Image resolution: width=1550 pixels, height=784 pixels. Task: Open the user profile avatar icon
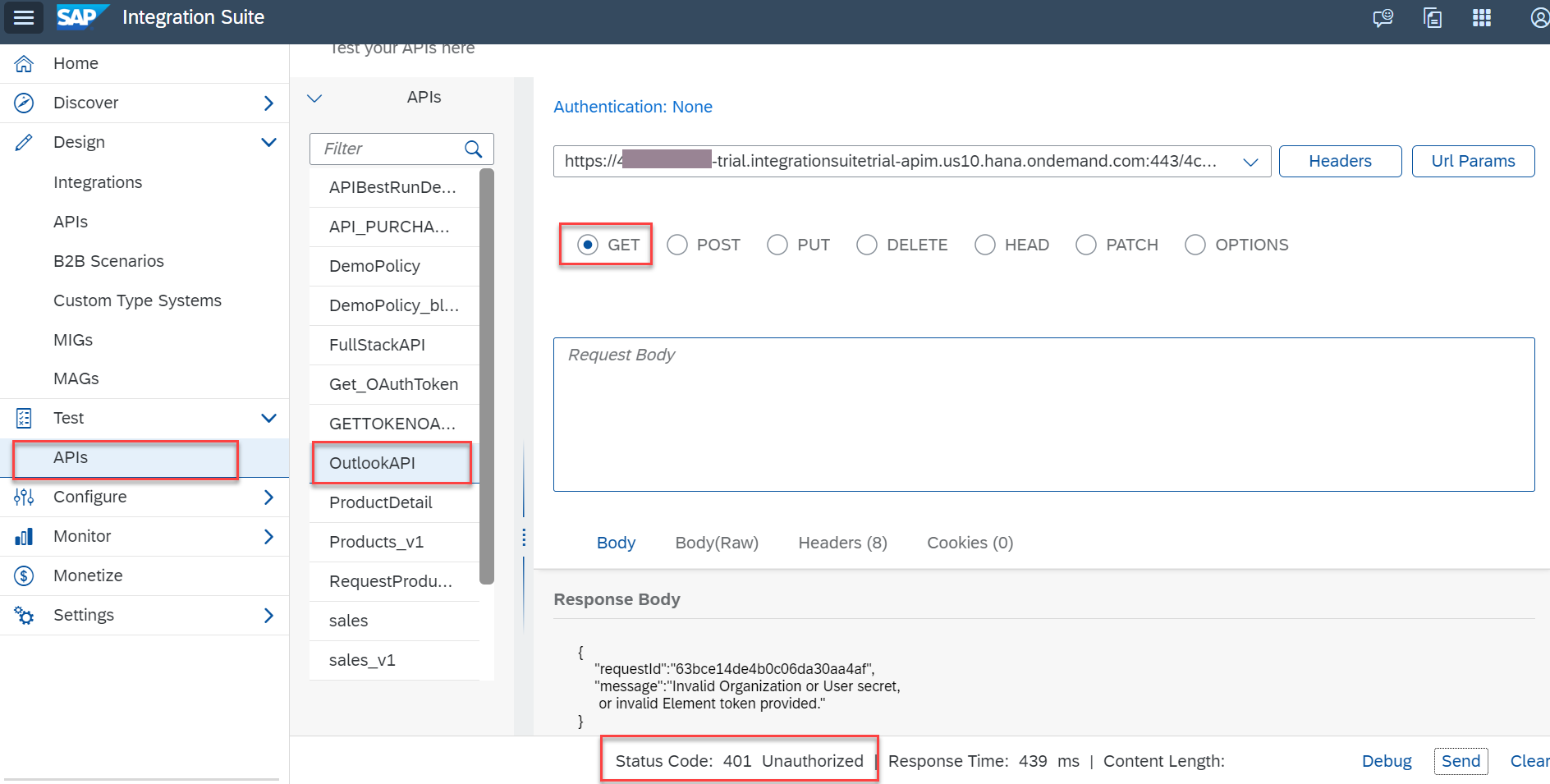(1539, 17)
